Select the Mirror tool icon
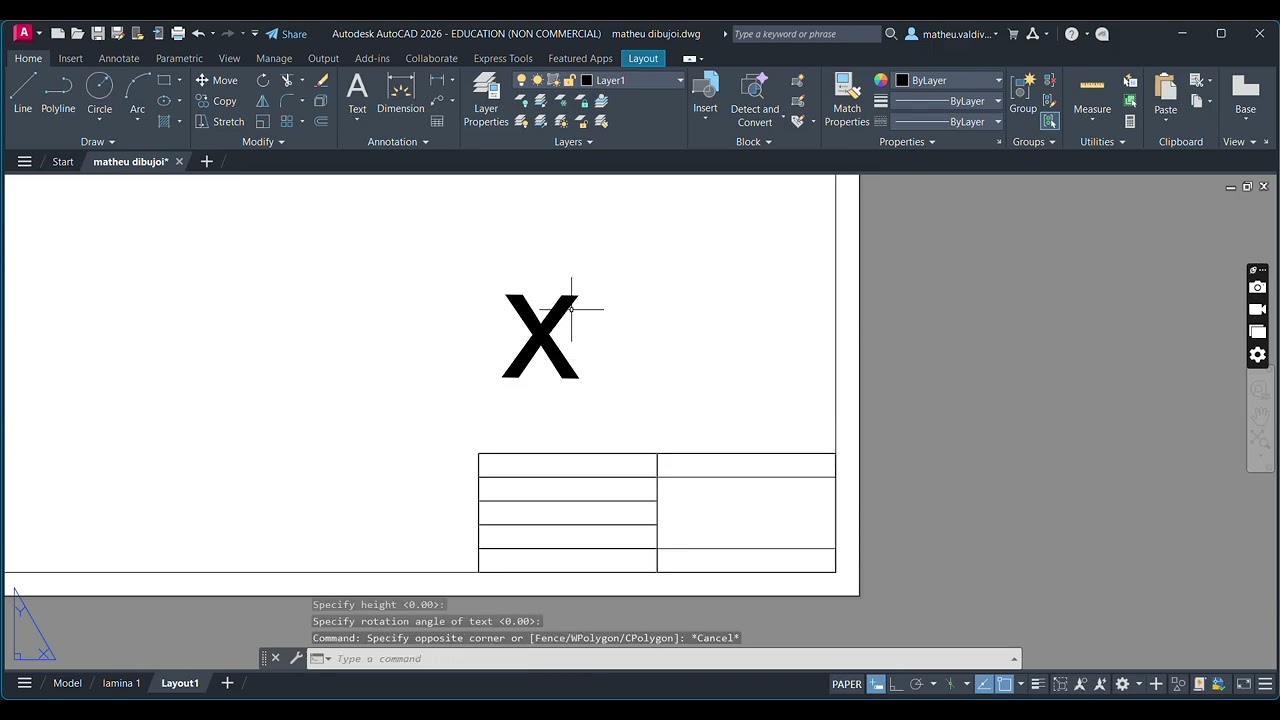The height and width of the screenshot is (720, 1280). (x=263, y=101)
